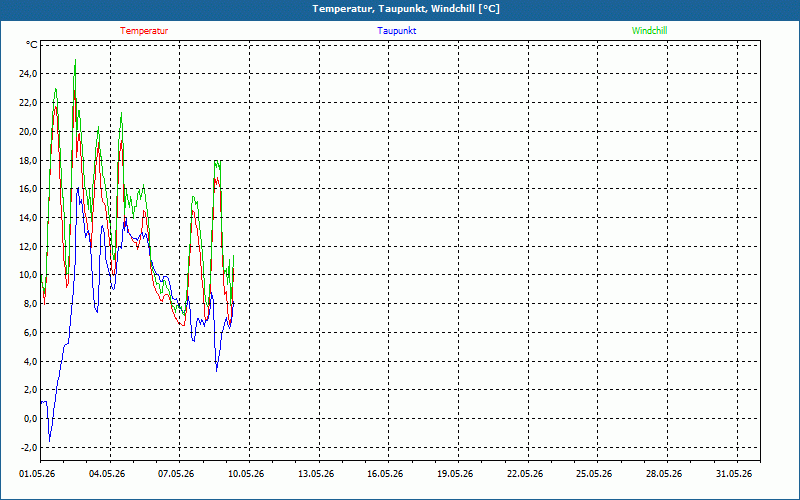Image resolution: width=800 pixels, height=500 pixels.
Task: Click the 04.05.26 date label
Action: pos(107,474)
